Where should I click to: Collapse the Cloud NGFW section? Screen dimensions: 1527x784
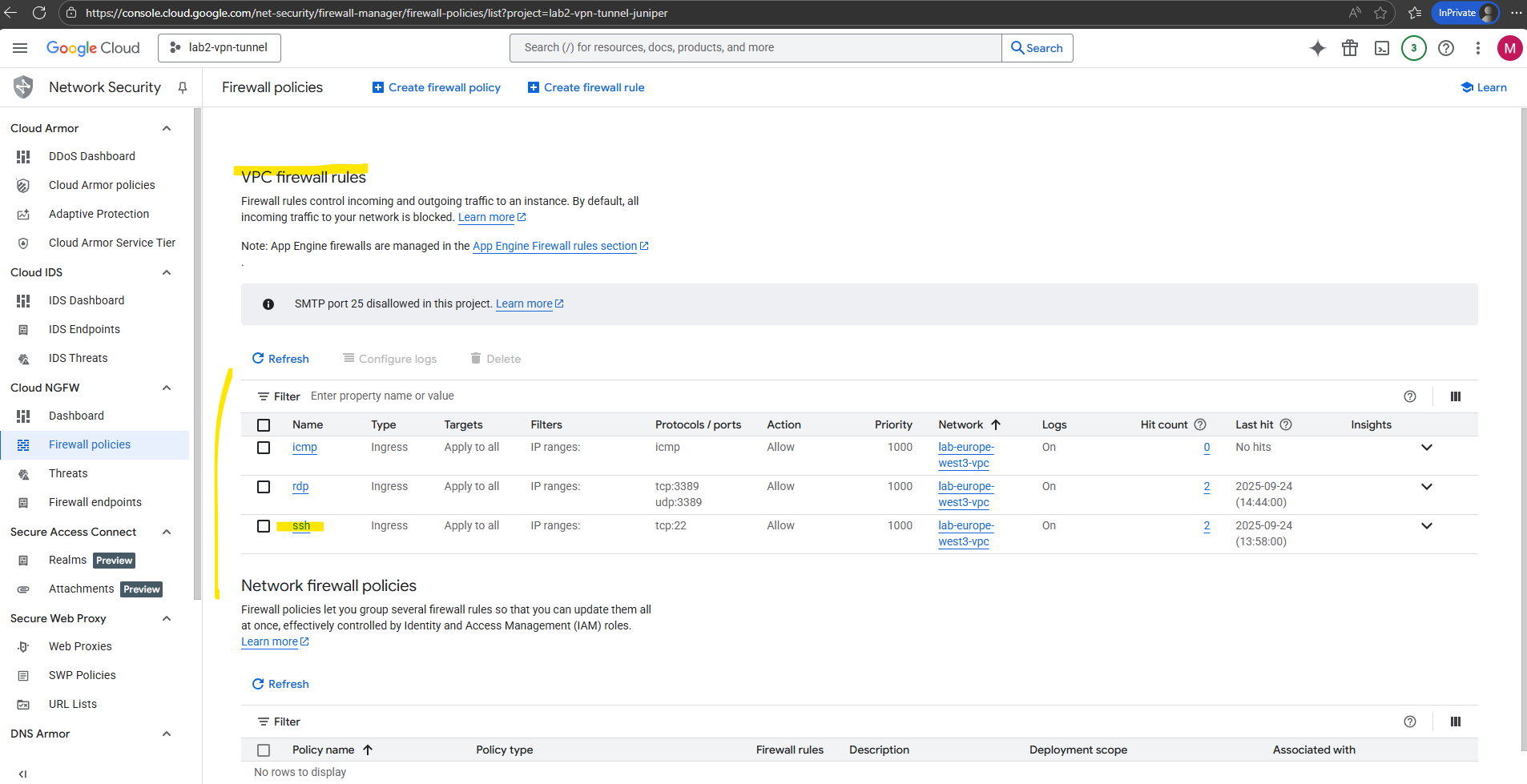click(x=167, y=388)
